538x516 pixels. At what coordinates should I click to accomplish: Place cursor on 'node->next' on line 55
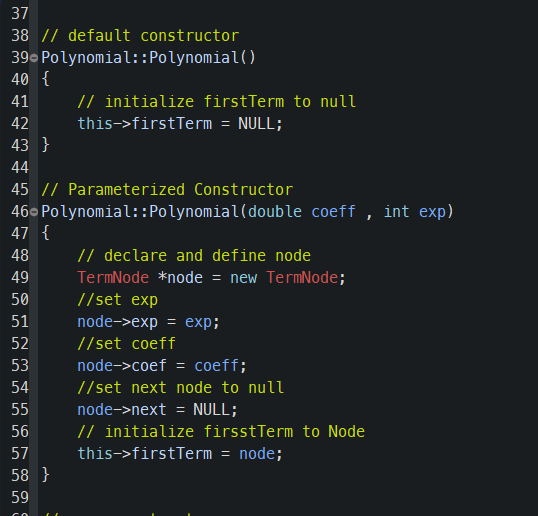122,410
